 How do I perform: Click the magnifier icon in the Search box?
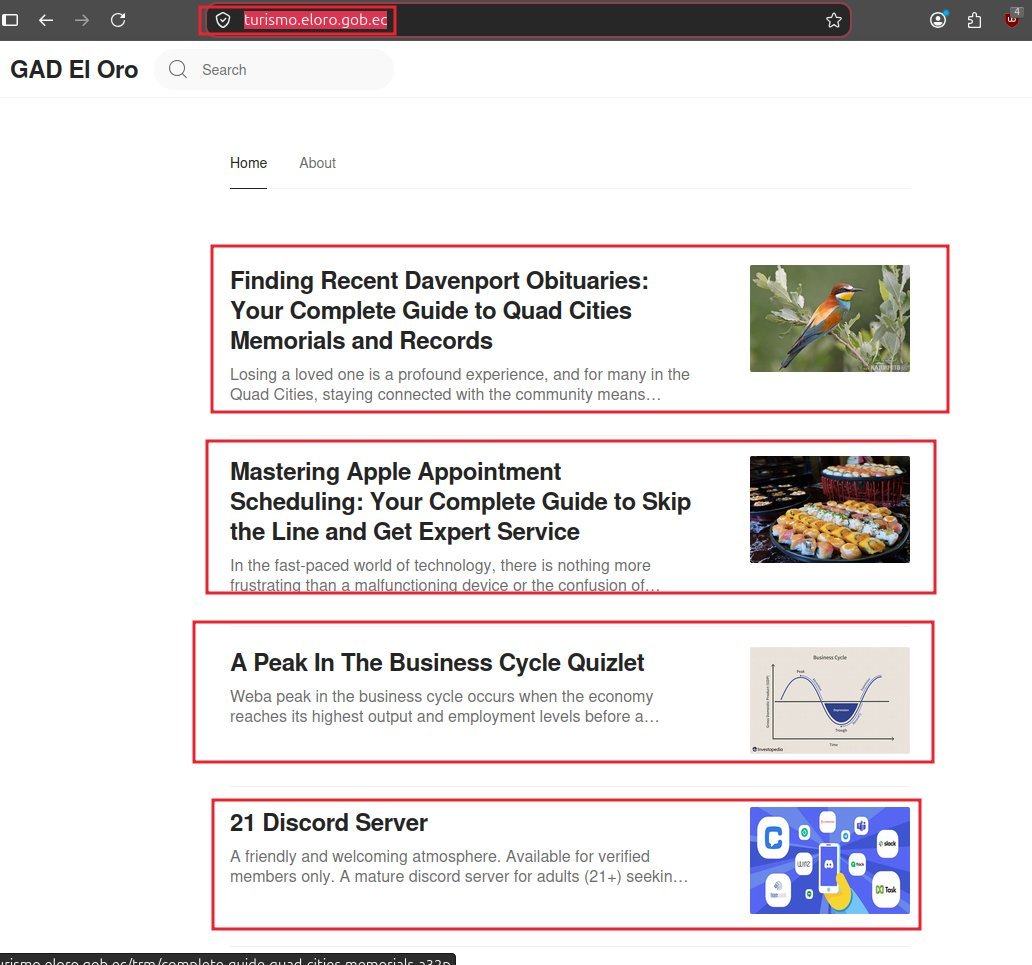click(178, 69)
